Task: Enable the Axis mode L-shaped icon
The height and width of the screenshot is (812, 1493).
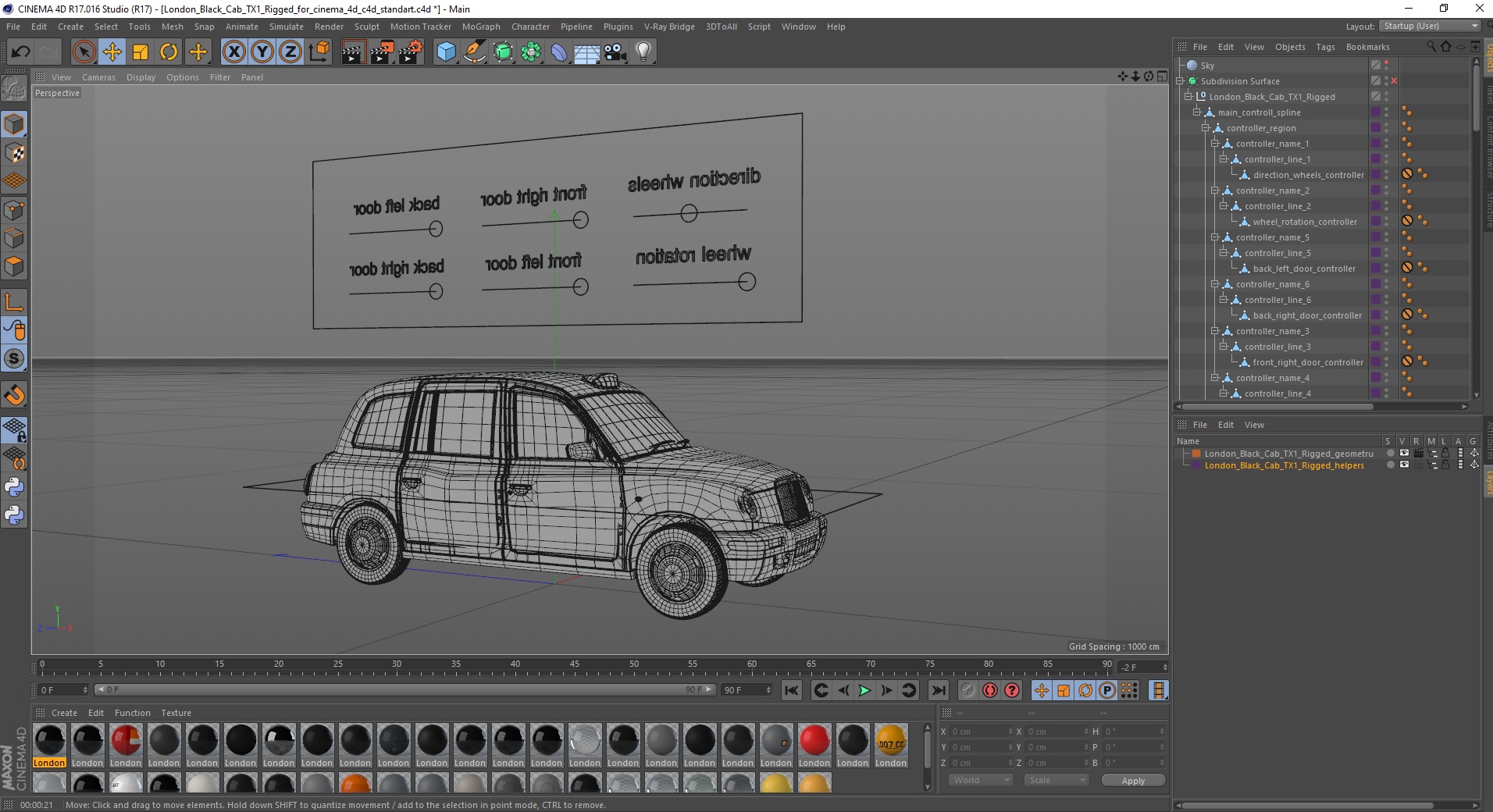Action: (14, 302)
